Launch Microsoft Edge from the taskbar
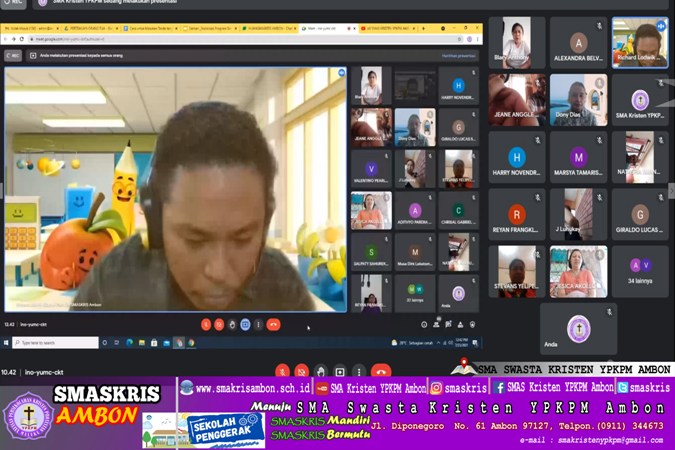675x450 pixels. click(129, 343)
